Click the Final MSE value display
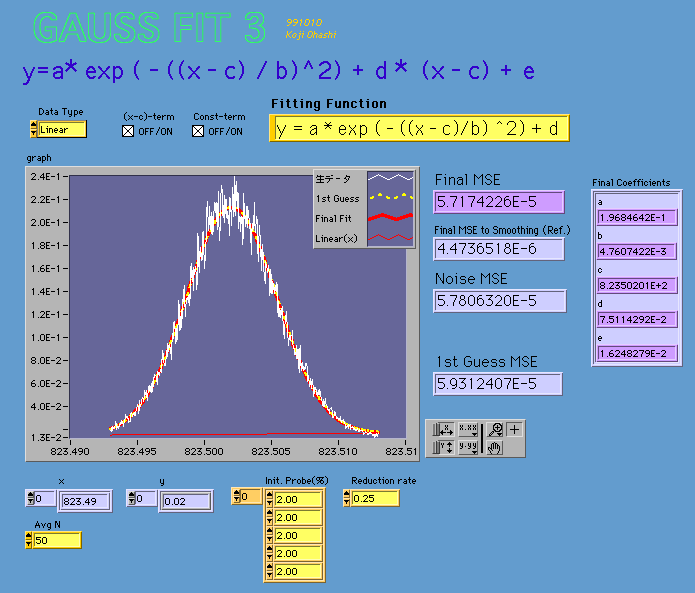The width and height of the screenshot is (695, 593). click(499, 202)
